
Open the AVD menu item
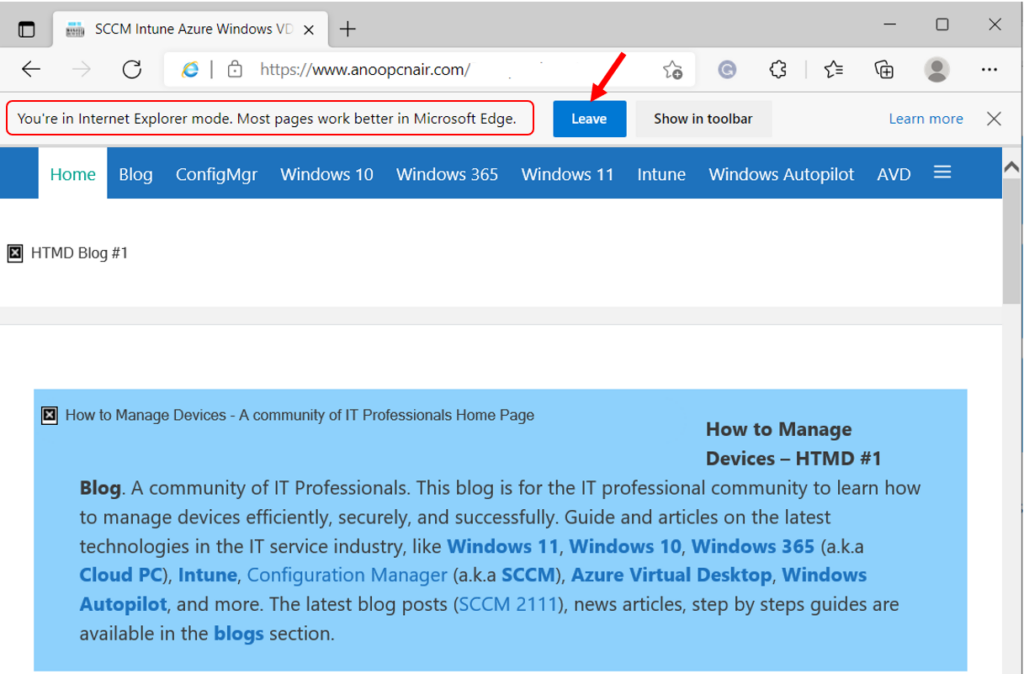(893, 174)
